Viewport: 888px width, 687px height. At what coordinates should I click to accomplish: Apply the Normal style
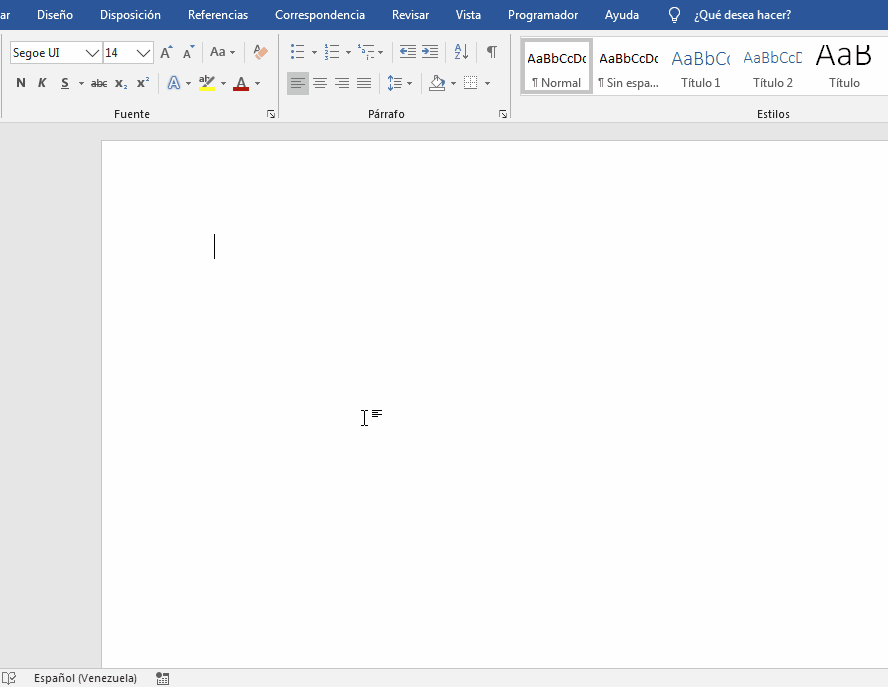557,66
